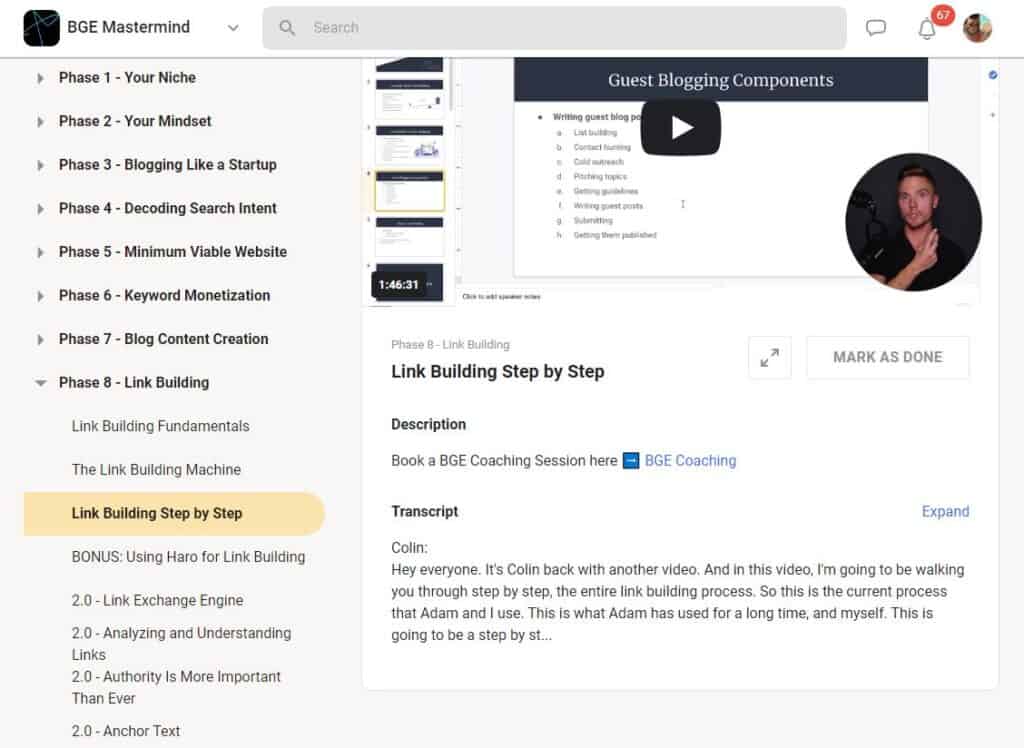Expand Phase 2 - Your Mindset arrow
Image resolution: width=1024 pixels, height=748 pixels.
(x=40, y=122)
